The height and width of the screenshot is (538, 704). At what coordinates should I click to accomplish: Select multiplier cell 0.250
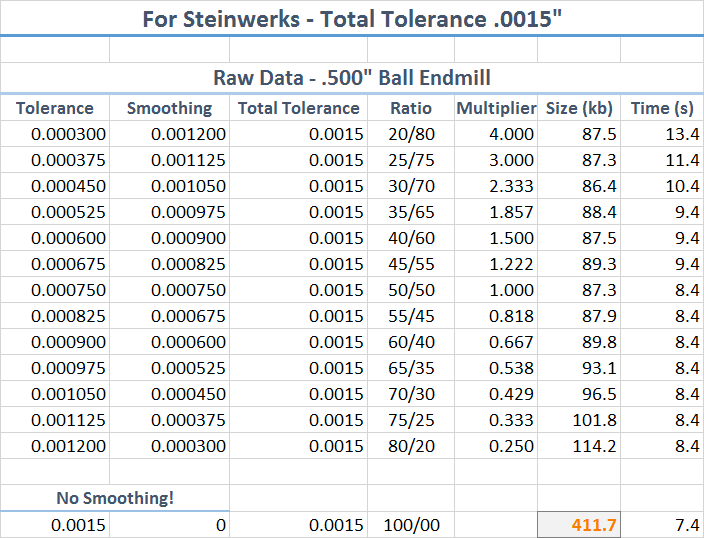[x=496, y=446]
